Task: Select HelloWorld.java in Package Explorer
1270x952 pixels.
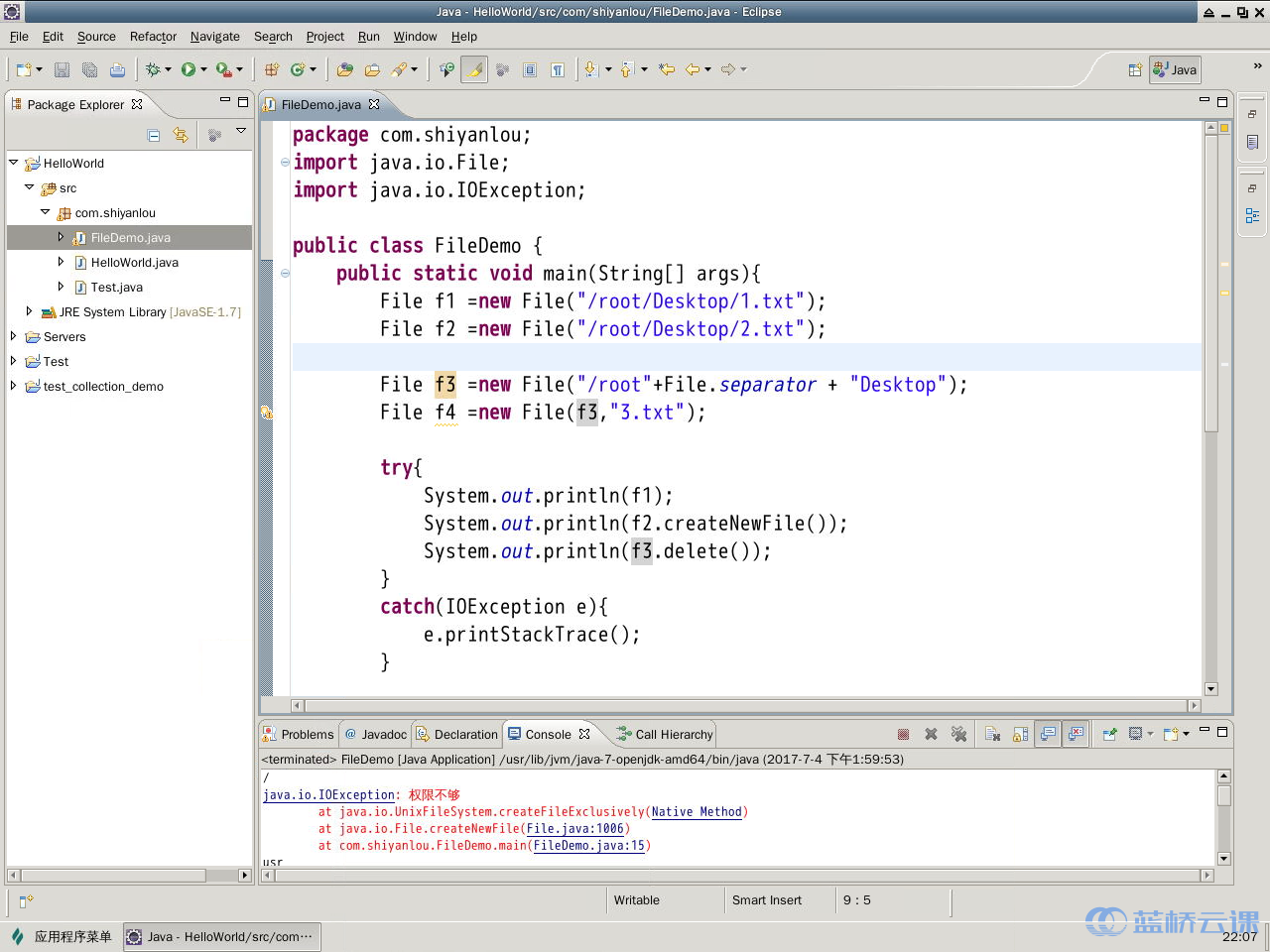Action: tap(134, 263)
